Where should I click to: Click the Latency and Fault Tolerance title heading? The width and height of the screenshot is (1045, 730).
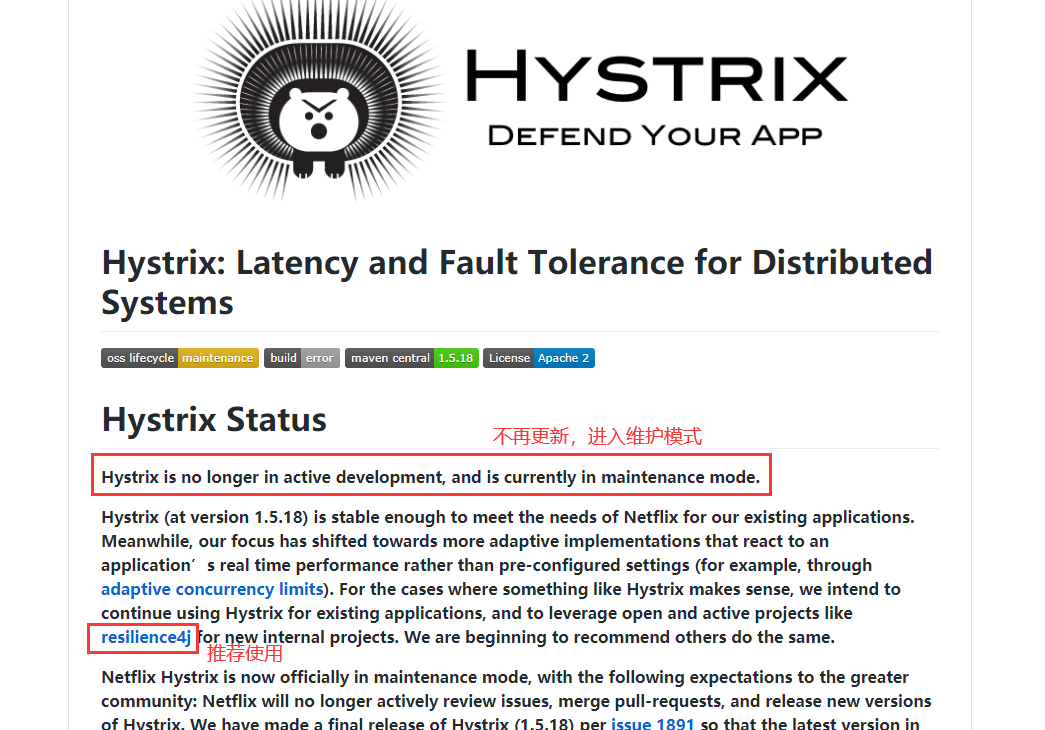click(x=517, y=282)
